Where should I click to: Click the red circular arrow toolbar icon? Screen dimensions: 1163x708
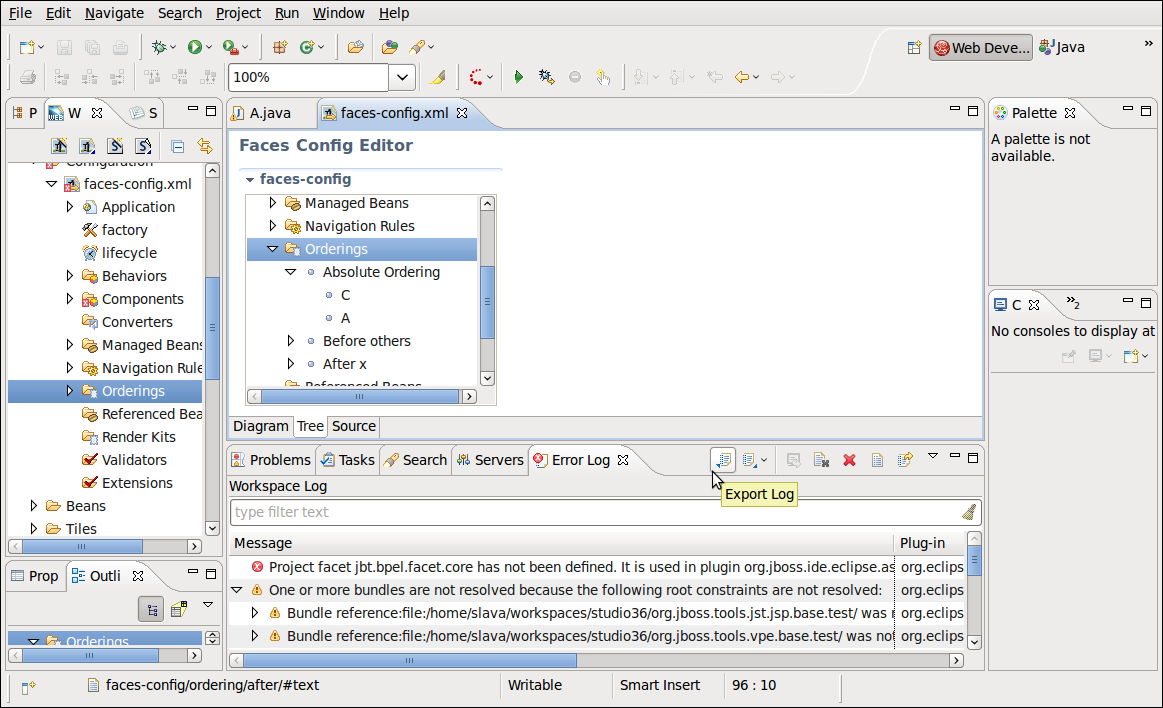click(x=476, y=77)
